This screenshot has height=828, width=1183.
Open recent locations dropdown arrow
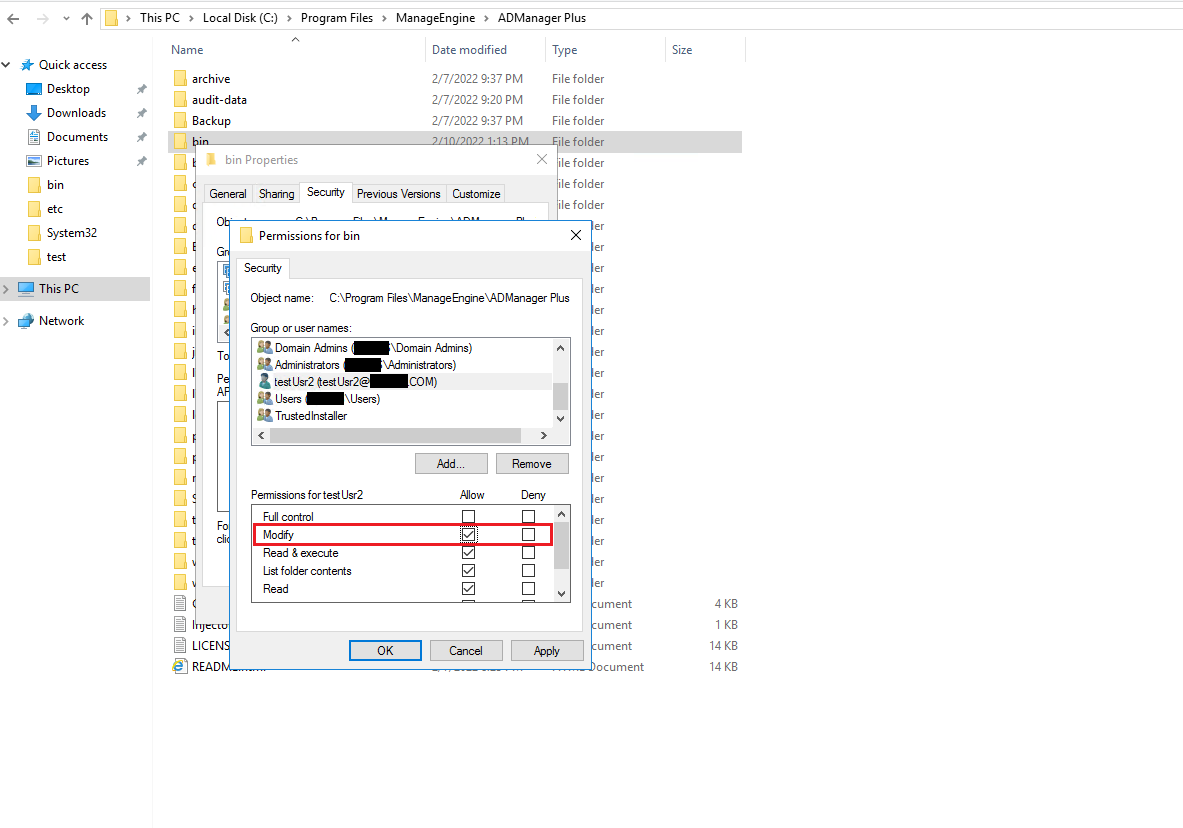(x=66, y=19)
